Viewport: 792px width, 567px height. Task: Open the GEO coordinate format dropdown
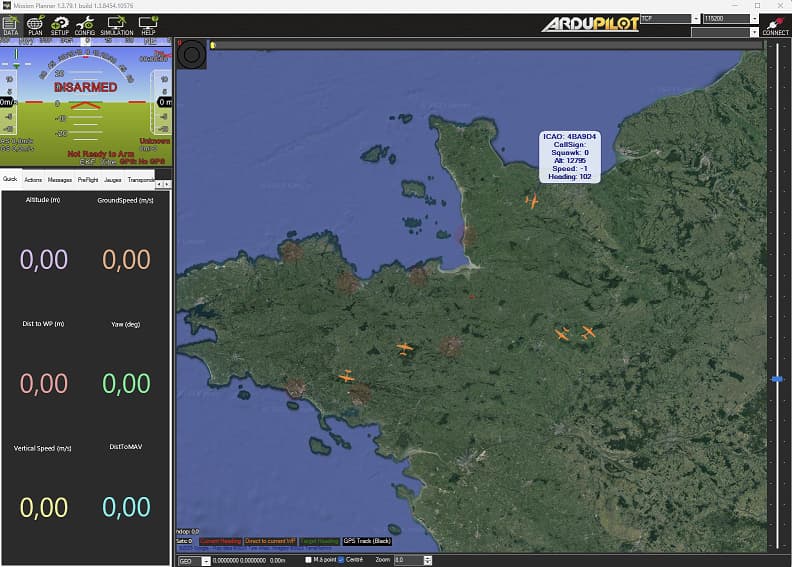pyautogui.click(x=206, y=561)
